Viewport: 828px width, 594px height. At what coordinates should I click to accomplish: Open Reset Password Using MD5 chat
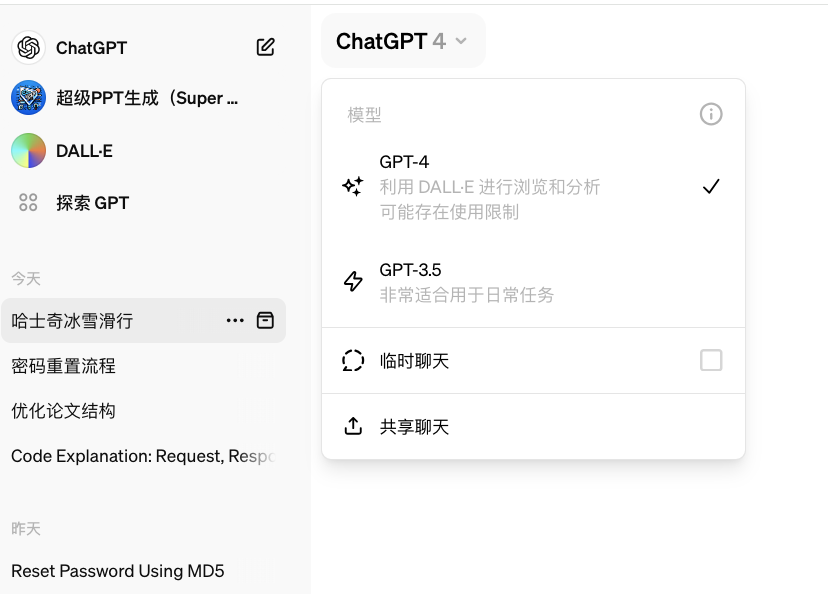click(117, 571)
